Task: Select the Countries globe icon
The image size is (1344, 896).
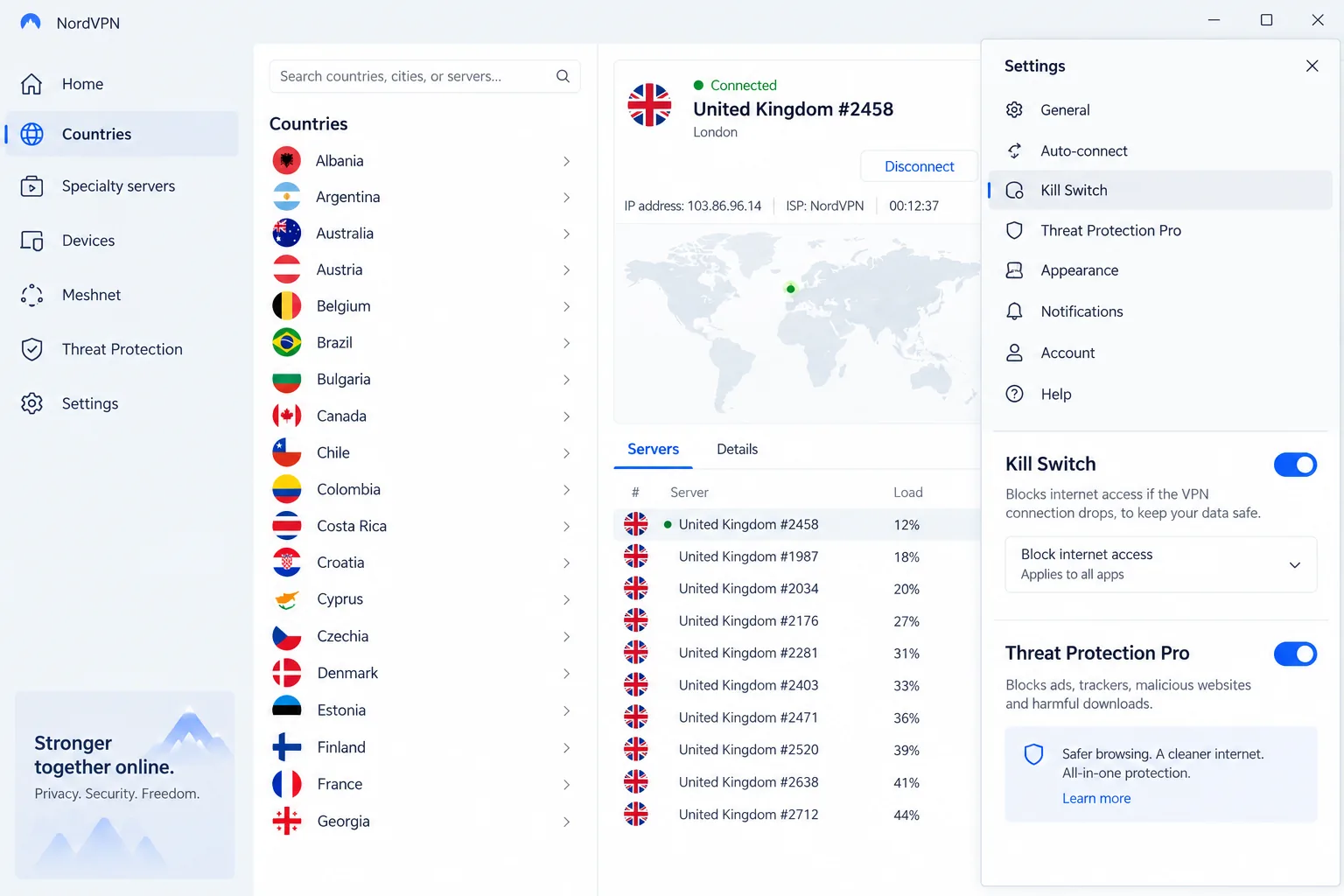Action: [31, 134]
